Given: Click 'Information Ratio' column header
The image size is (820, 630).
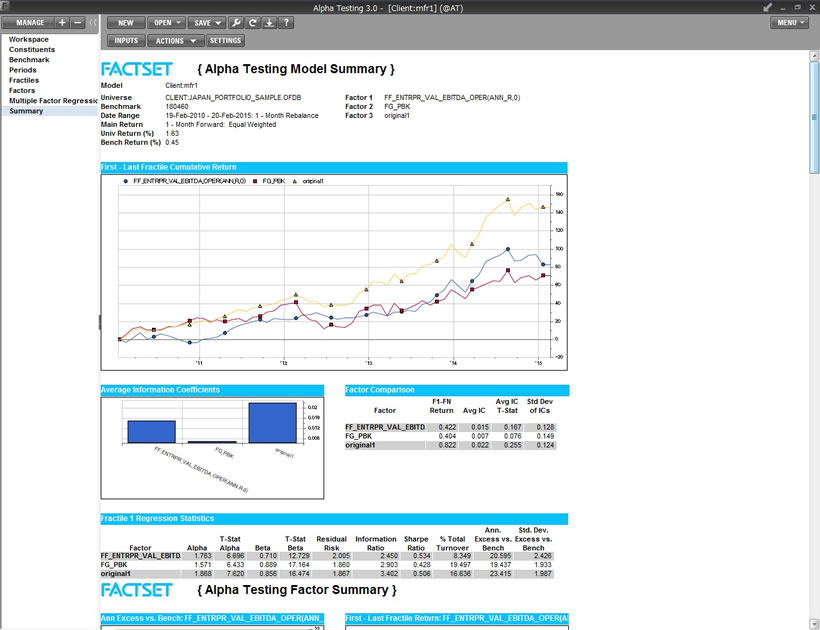Looking at the screenshot, I should (x=375, y=543).
